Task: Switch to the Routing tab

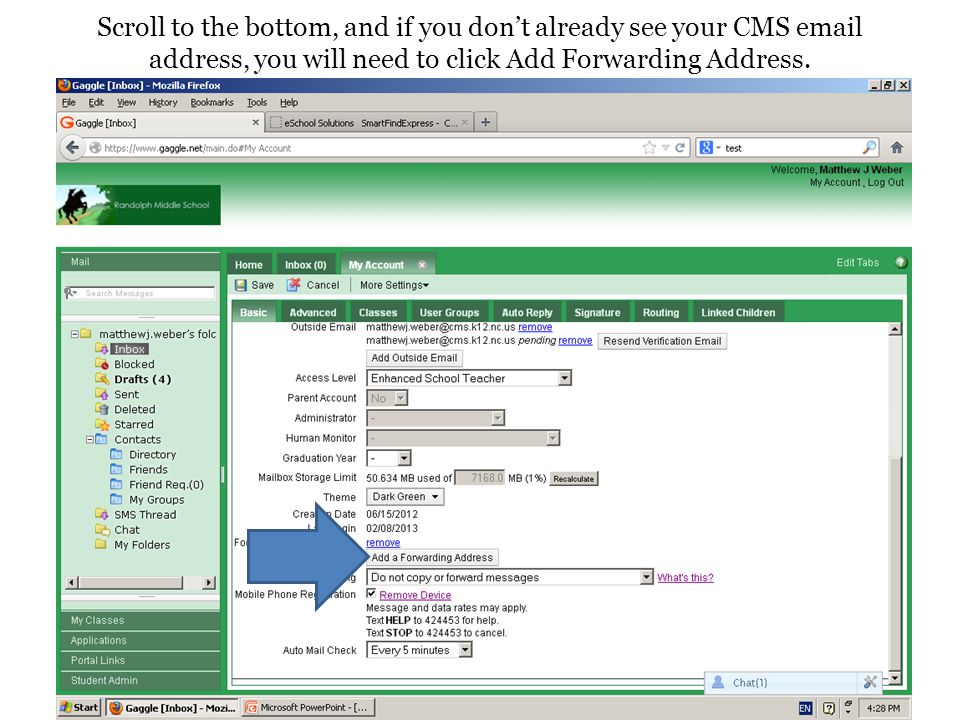Action: (661, 312)
